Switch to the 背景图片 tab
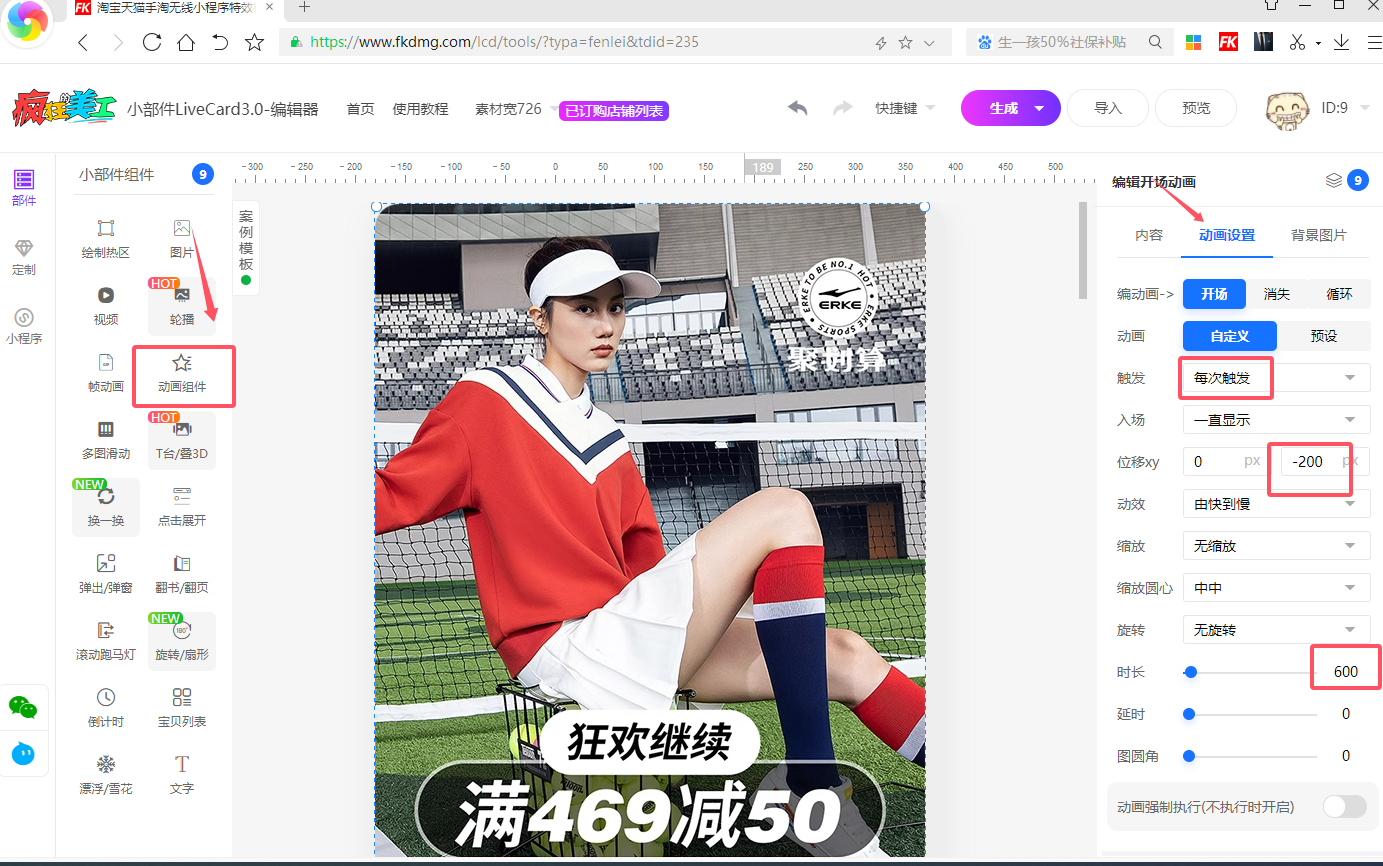Viewport: 1383px width, 866px height. [1318, 235]
